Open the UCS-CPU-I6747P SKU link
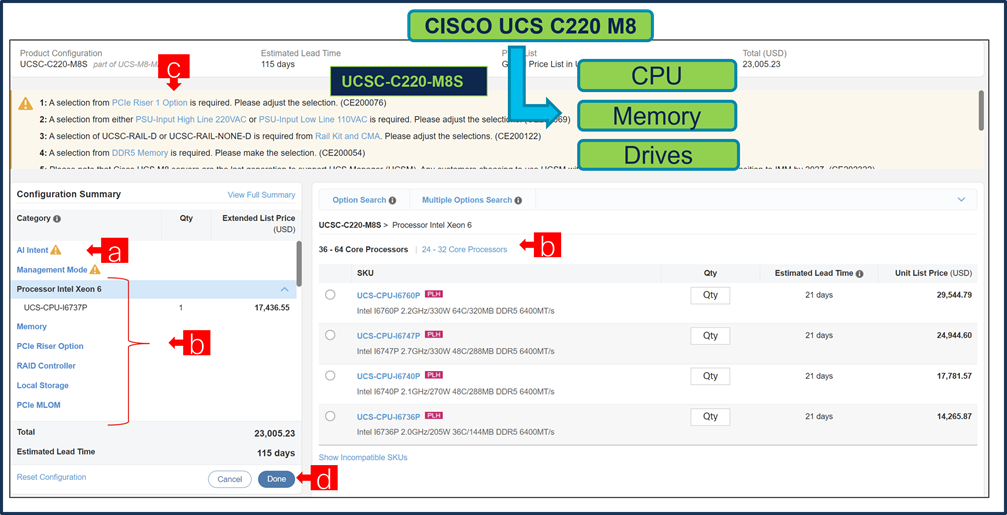Screen dimensions: 1007x515 (389, 336)
